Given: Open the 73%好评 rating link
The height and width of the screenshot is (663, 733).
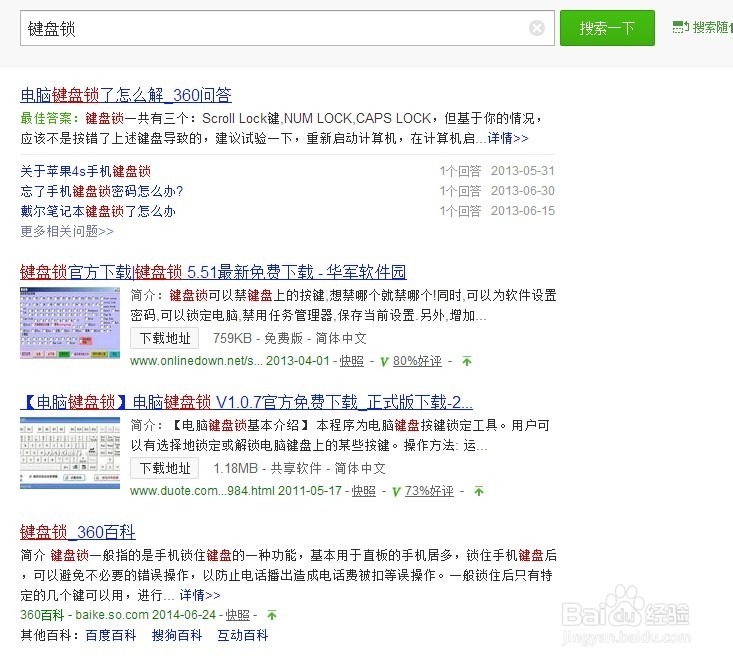Looking at the screenshot, I should 429,491.
